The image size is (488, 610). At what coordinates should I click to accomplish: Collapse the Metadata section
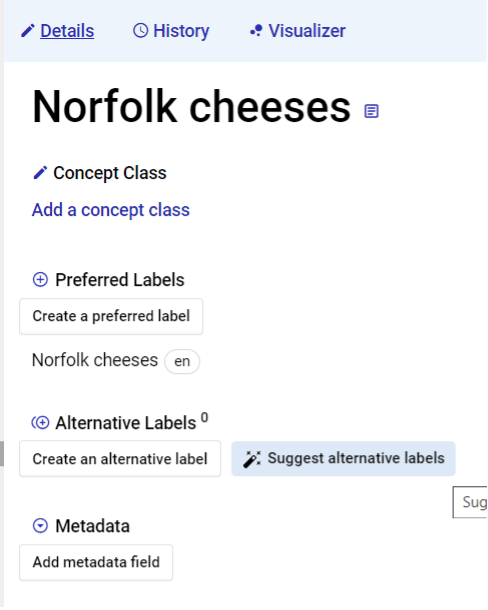(x=40, y=526)
